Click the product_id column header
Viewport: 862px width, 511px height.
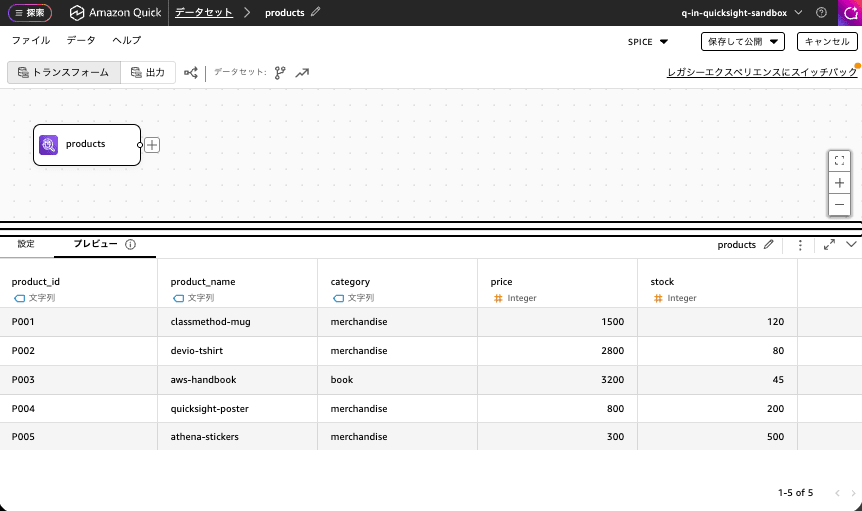click(36, 282)
